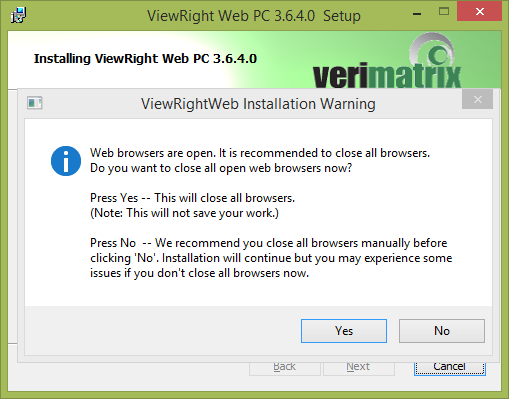Click the 'Web browsers are open' message line
Viewport: 509px width, 399px height.
(260, 153)
